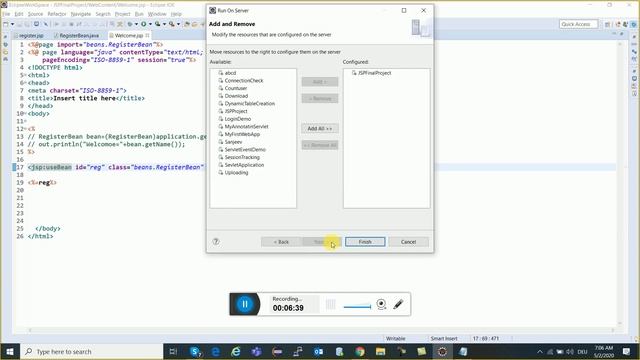Open Sticky Notes from the taskbar
640x360 pixels.
tap(422, 351)
